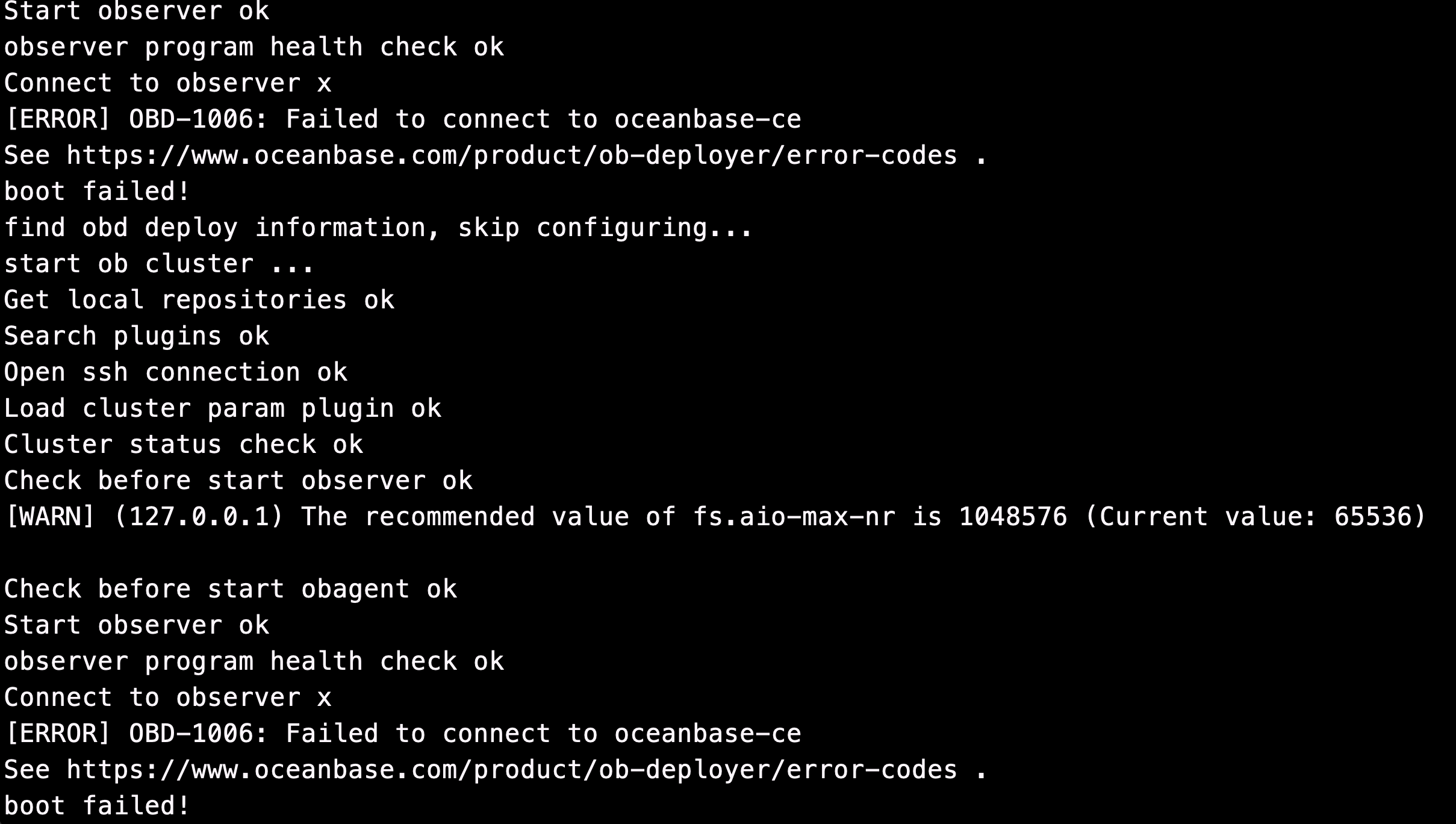Click the last oceanbase error-codes URL
The width and height of the screenshot is (1456, 824).
512,770
